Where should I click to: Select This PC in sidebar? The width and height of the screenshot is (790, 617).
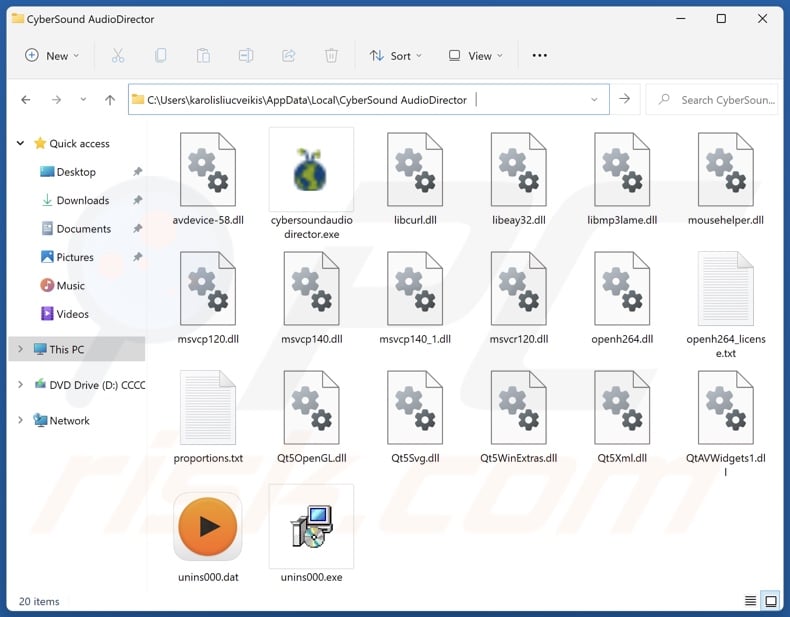[77, 349]
